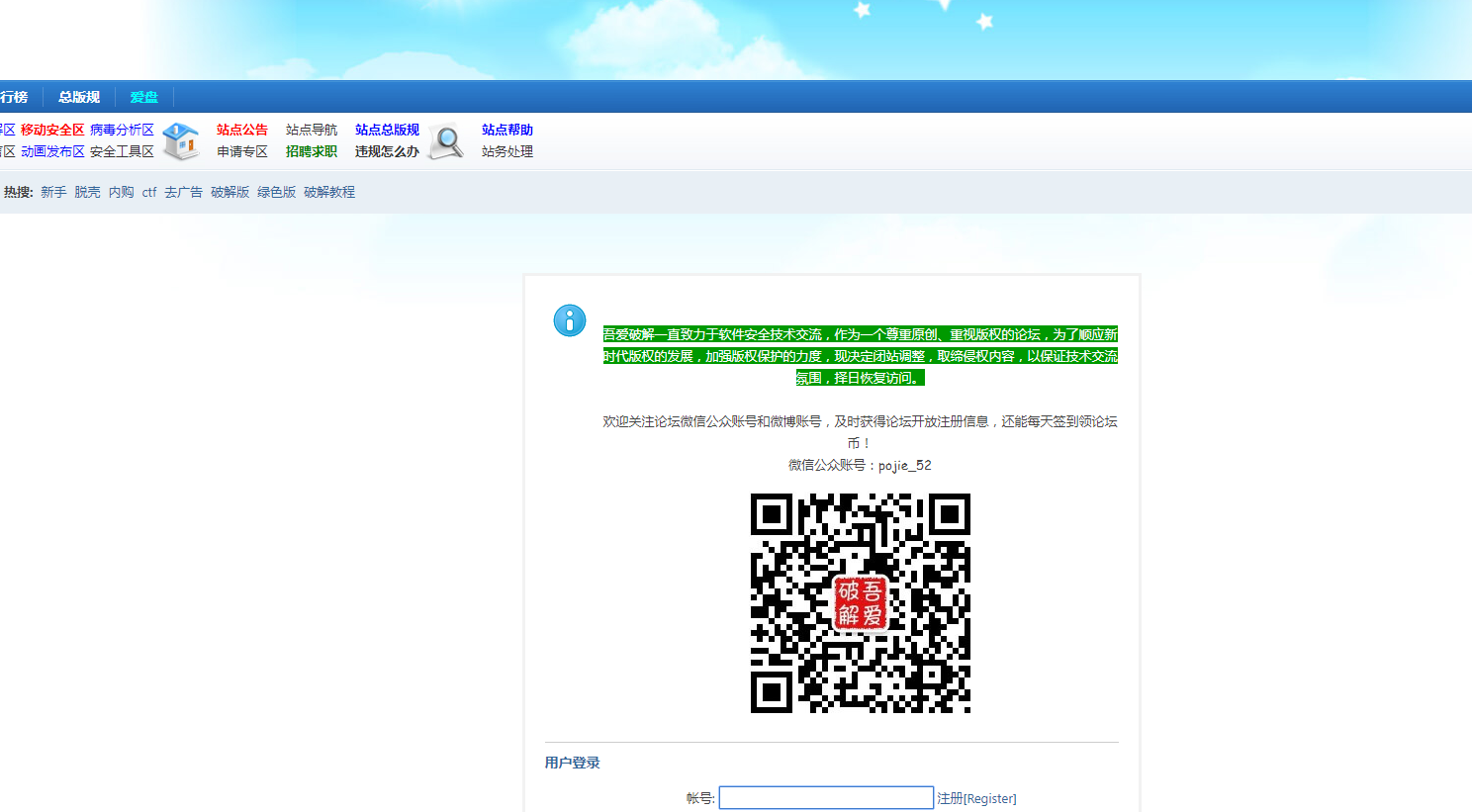Click the blue info icon in the notice box
1472x812 pixels.
click(570, 320)
